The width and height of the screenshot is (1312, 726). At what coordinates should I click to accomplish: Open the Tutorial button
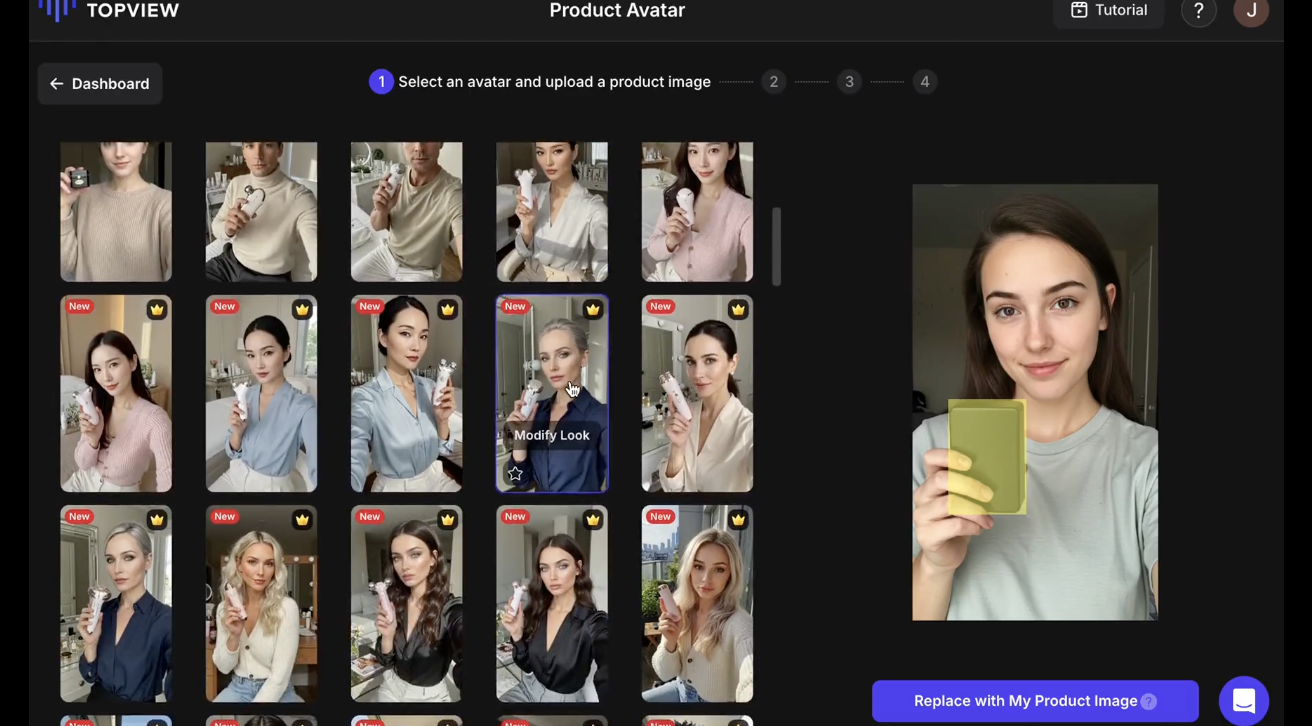click(1109, 11)
